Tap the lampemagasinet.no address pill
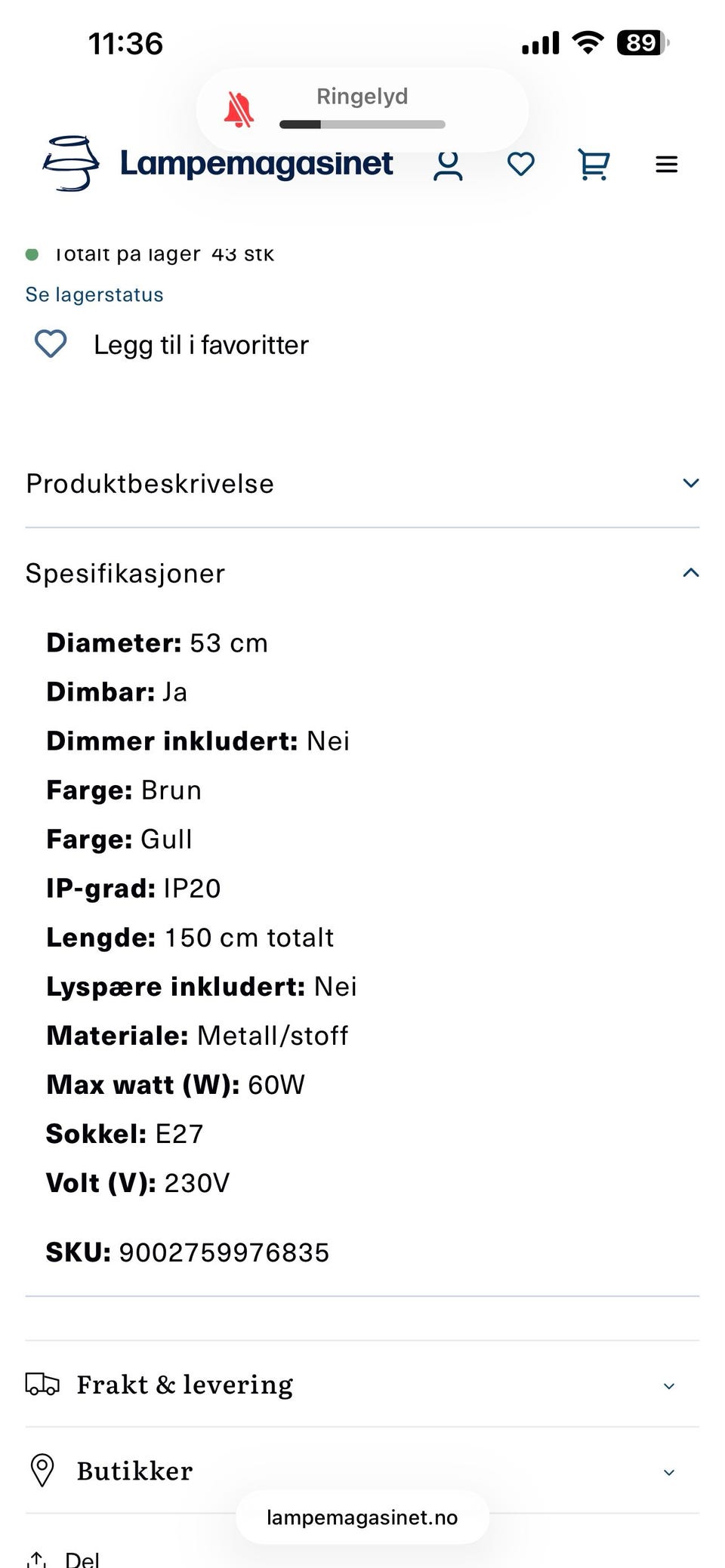725x1568 pixels. click(x=362, y=1517)
